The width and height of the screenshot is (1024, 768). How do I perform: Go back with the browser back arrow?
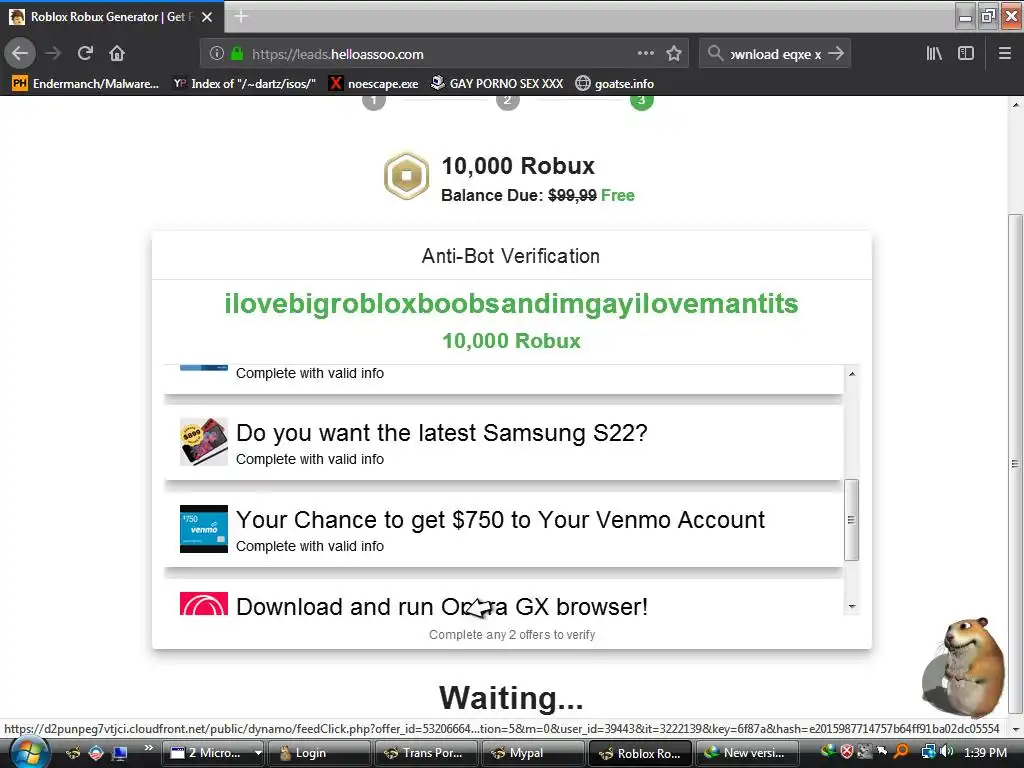point(20,53)
